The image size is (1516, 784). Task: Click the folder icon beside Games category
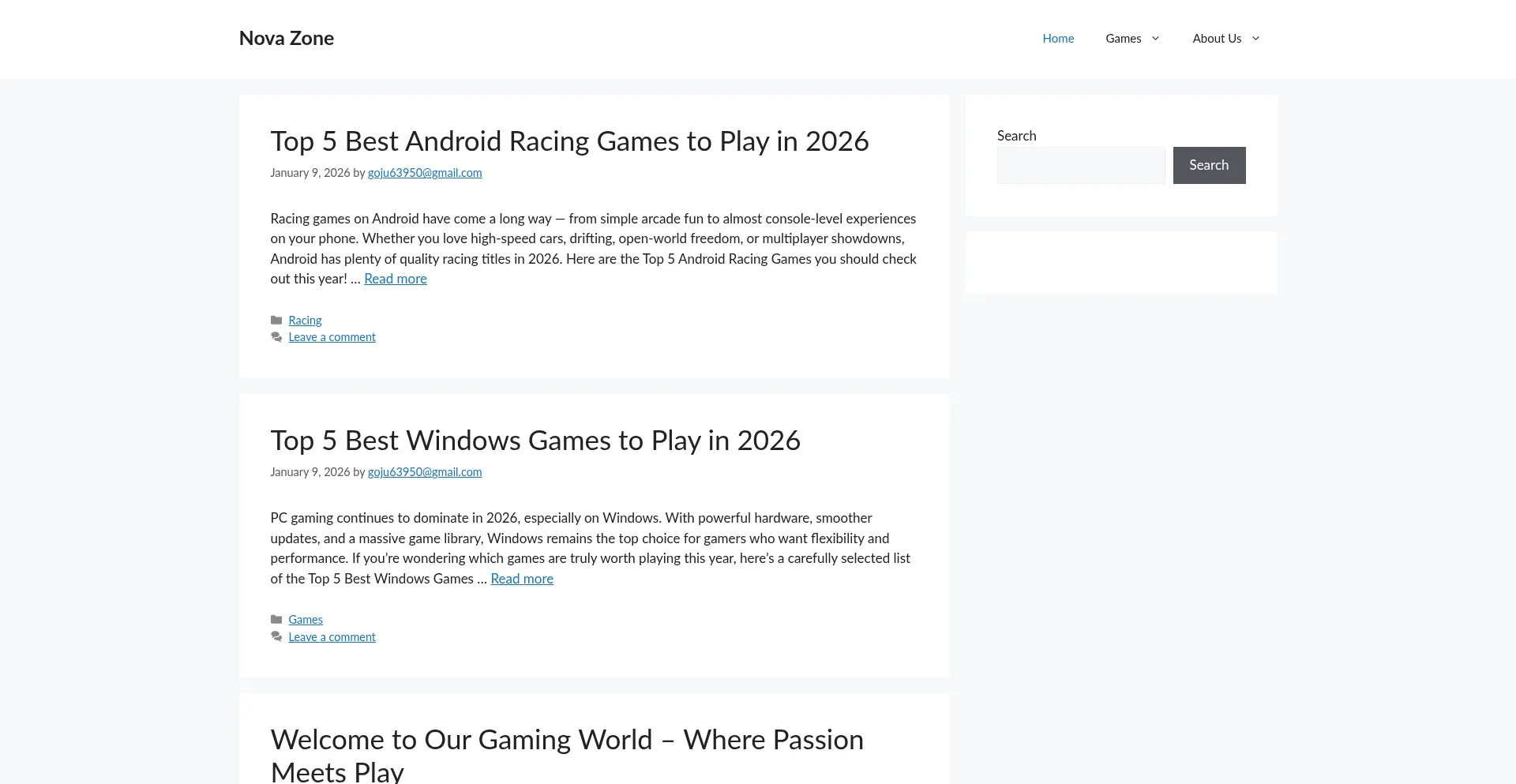tap(276, 620)
